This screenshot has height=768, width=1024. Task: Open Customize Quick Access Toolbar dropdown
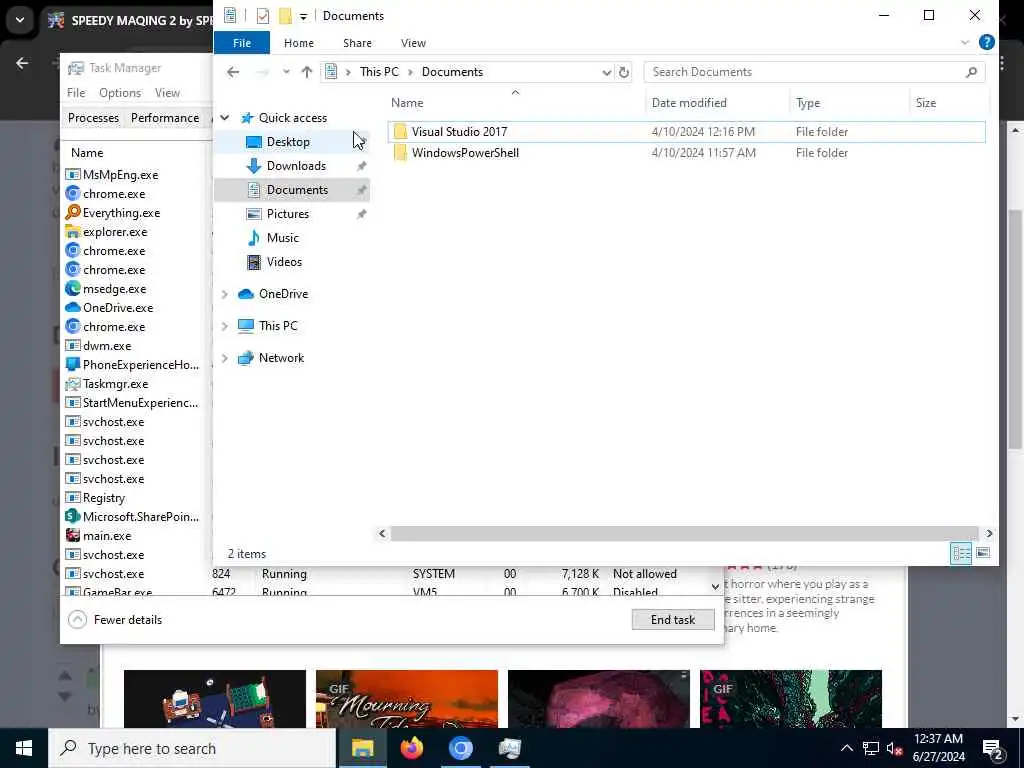pyautogui.click(x=303, y=16)
